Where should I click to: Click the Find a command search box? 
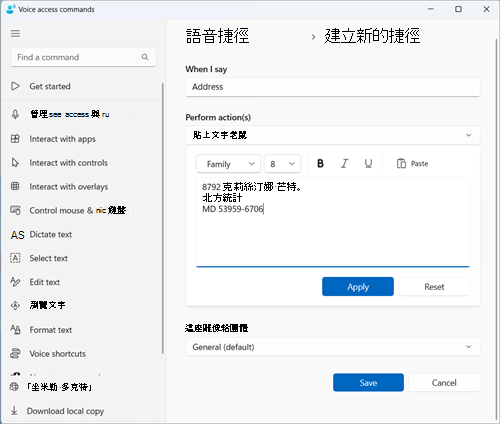(x=83, y=57)
